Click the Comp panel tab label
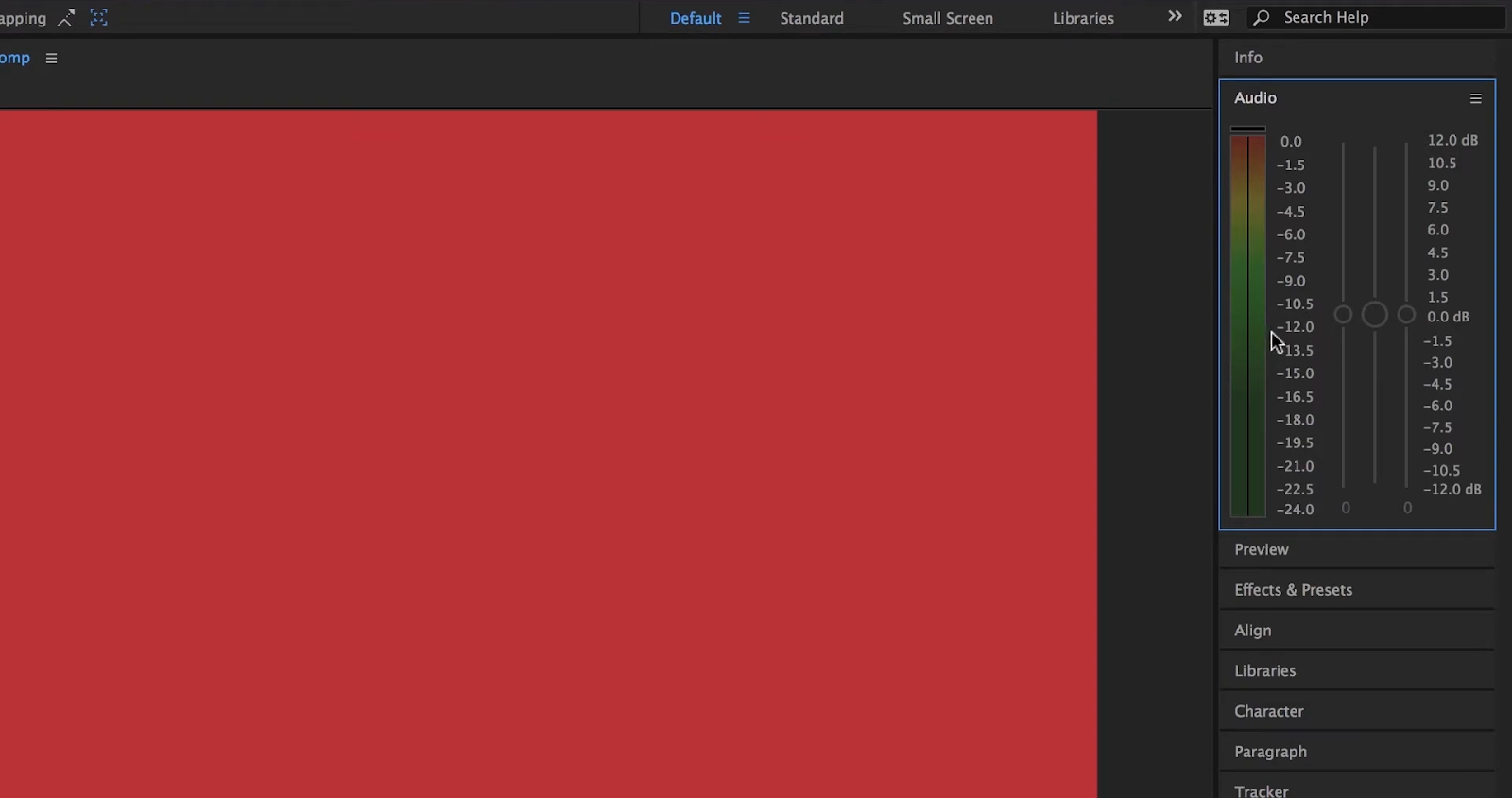Image resolution: width=1512 pixels, height=798 pixels. (x=14, y=58)
